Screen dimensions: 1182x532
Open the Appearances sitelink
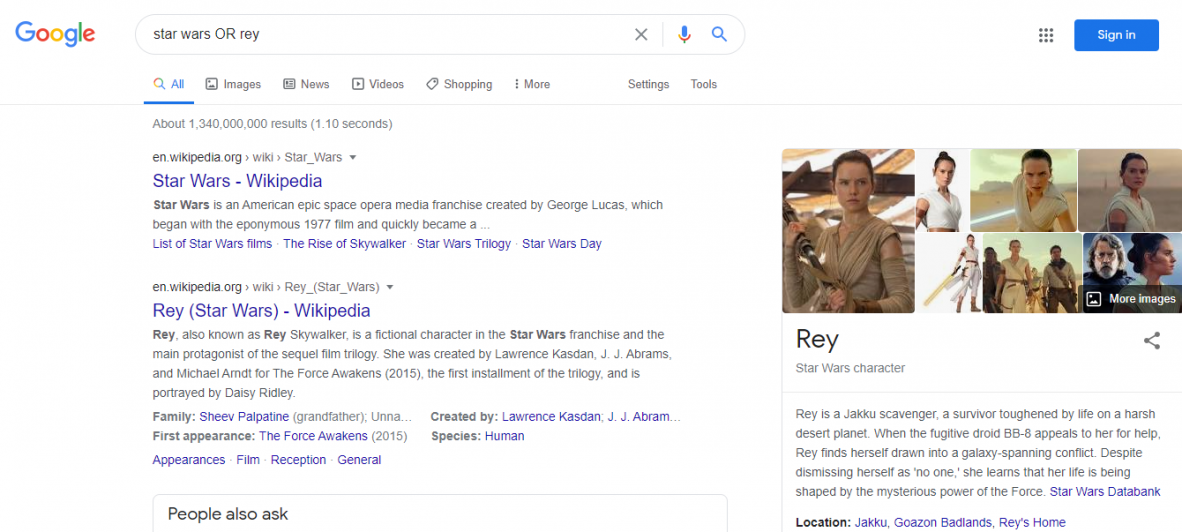tap(188, 460)
